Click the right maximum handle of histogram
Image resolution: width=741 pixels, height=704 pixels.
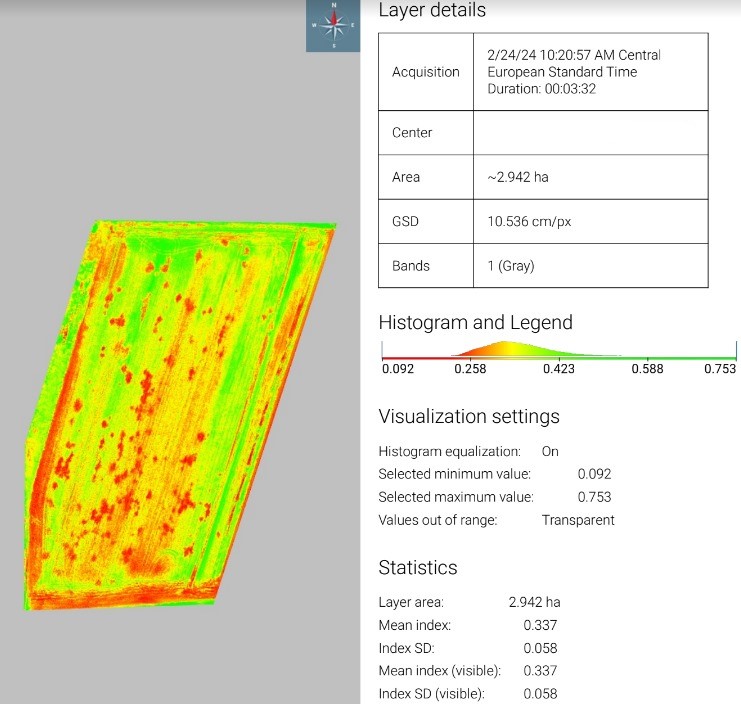[x=736, y=349]
